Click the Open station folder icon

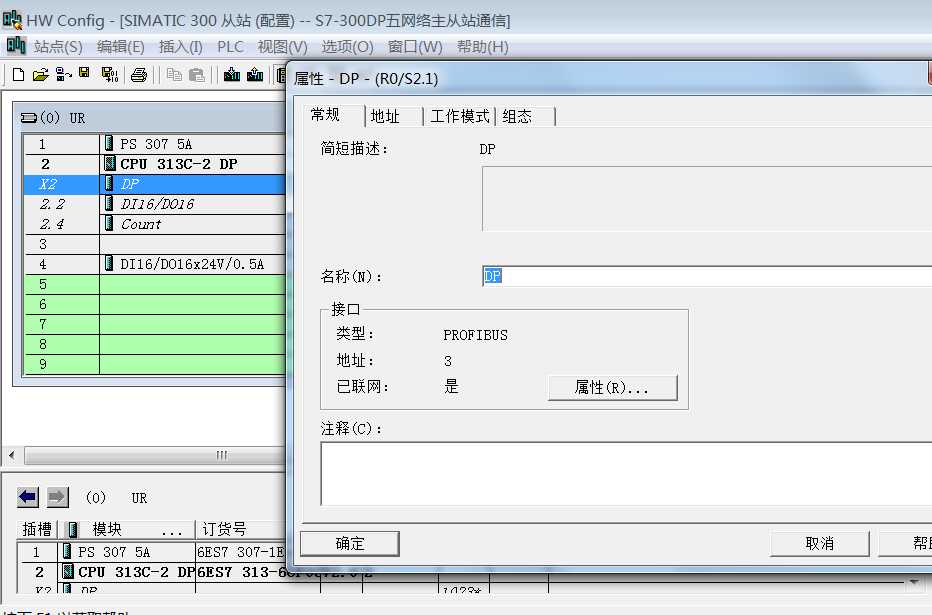[40, 75]
